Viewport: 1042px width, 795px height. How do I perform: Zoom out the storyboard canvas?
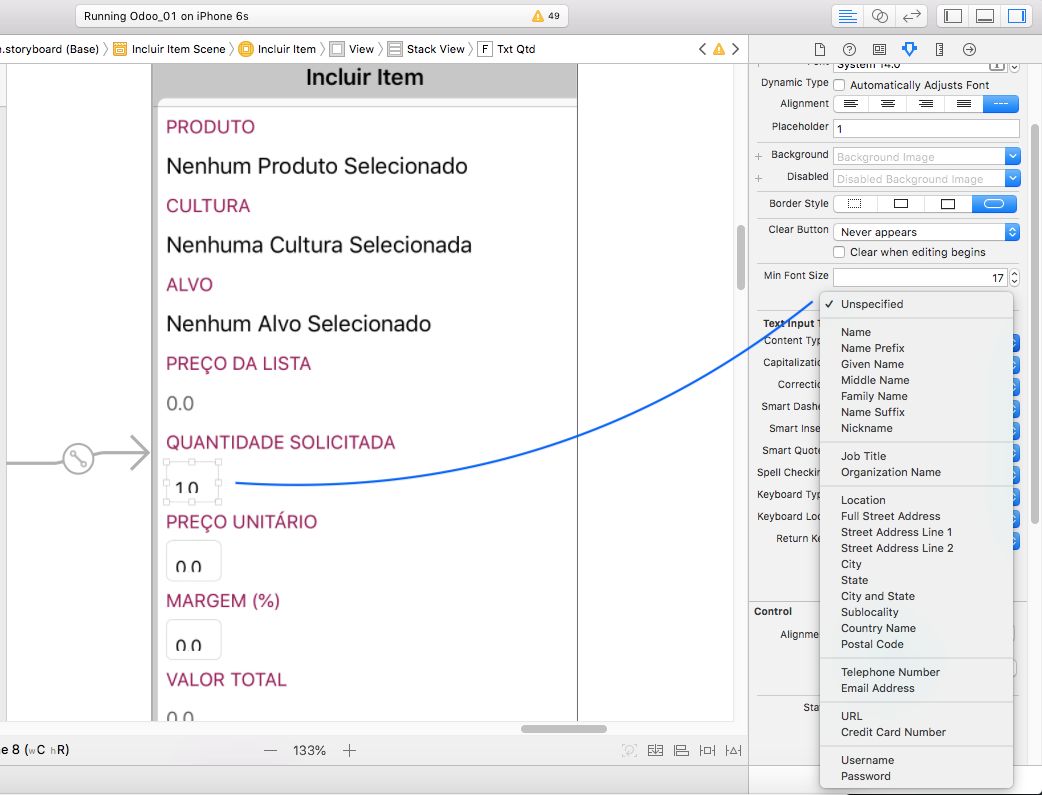(270, 750)
